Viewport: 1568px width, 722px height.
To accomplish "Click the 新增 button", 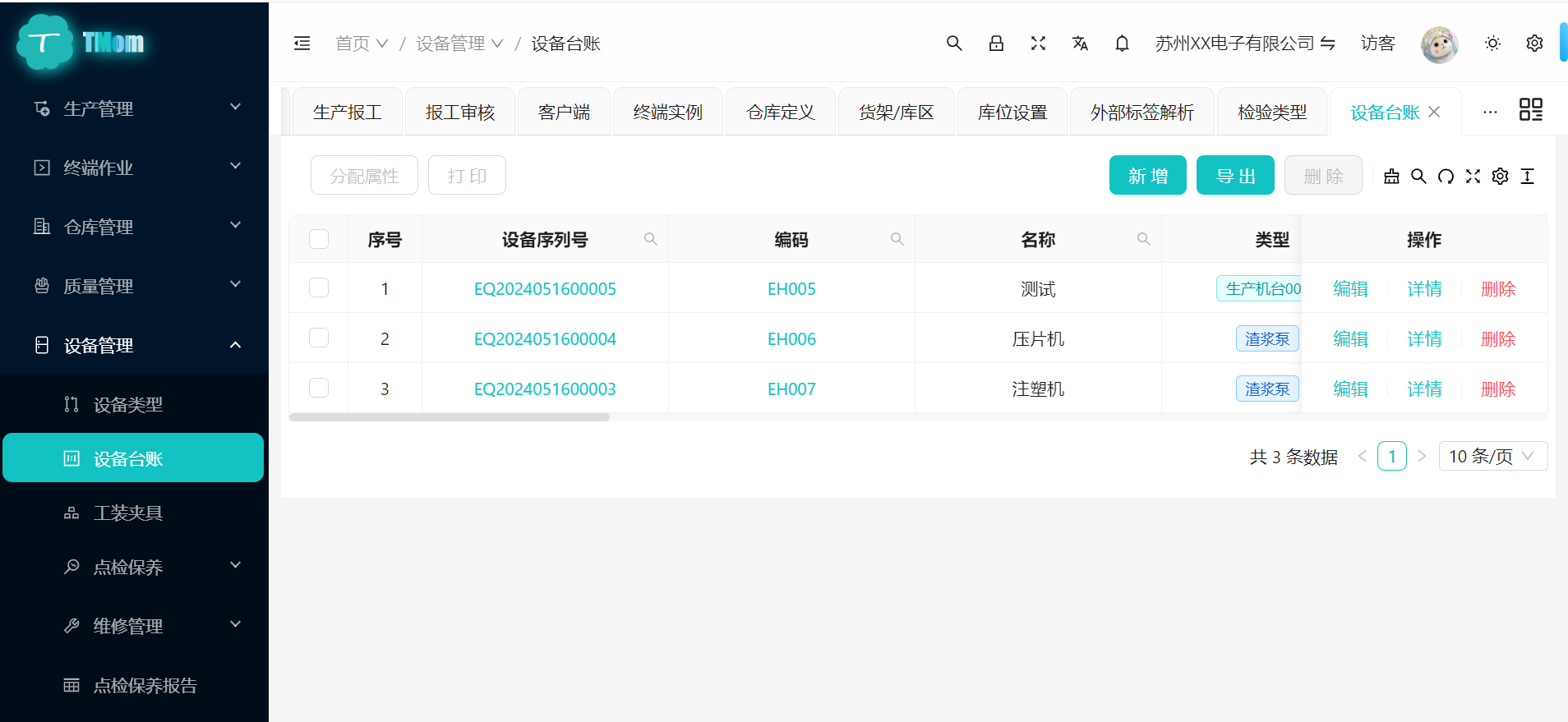I will (x=1147, y=176).
